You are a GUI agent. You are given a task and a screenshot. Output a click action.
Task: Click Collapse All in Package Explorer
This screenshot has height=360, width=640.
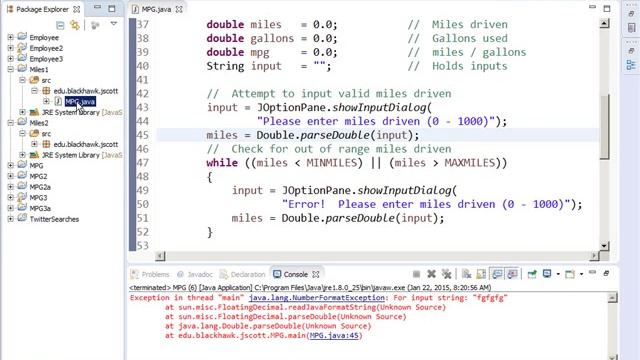60,25
